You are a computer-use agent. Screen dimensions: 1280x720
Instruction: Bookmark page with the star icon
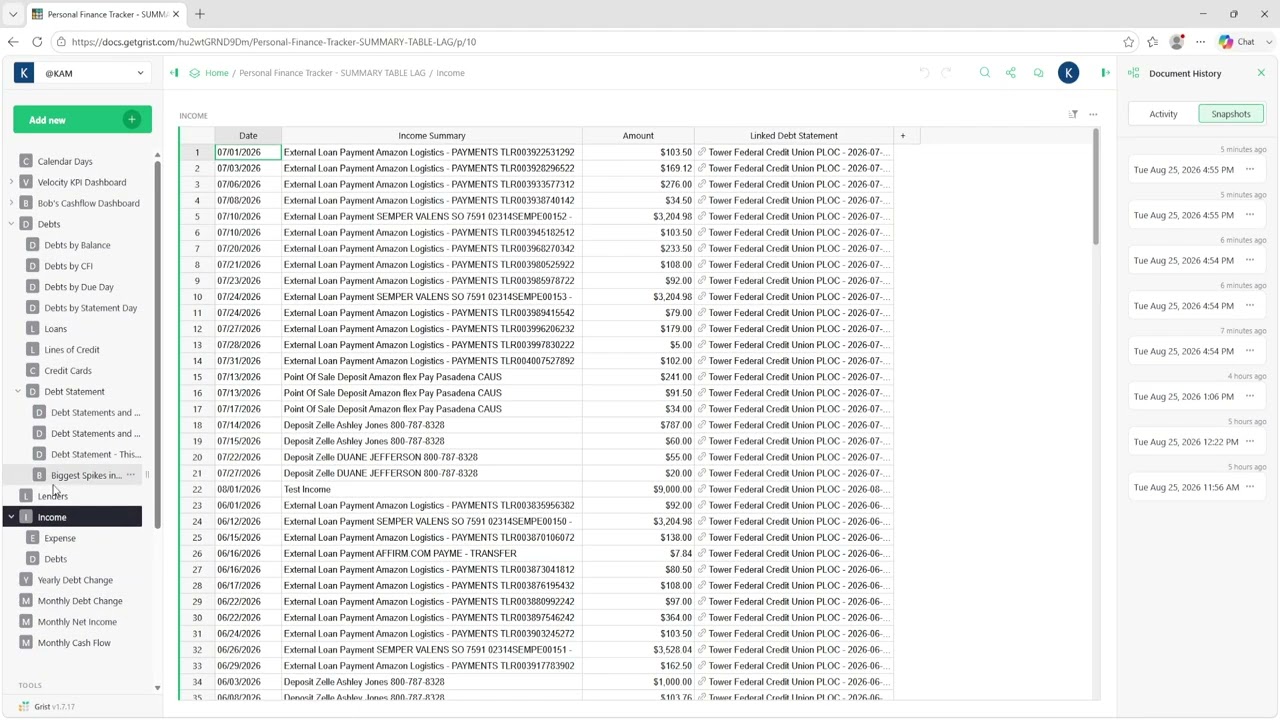[1129, 42]
